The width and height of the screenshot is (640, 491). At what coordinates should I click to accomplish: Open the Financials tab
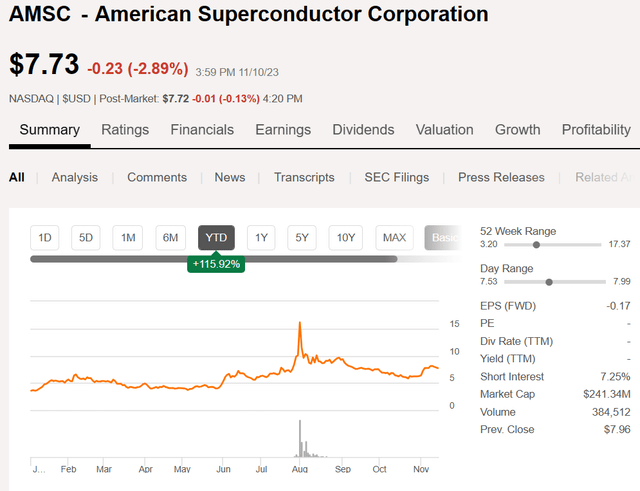[x=202, y=130]
